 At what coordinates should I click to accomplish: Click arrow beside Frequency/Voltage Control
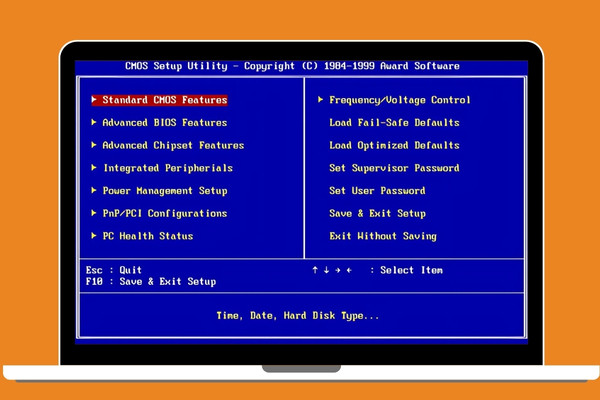coord(321,100)
